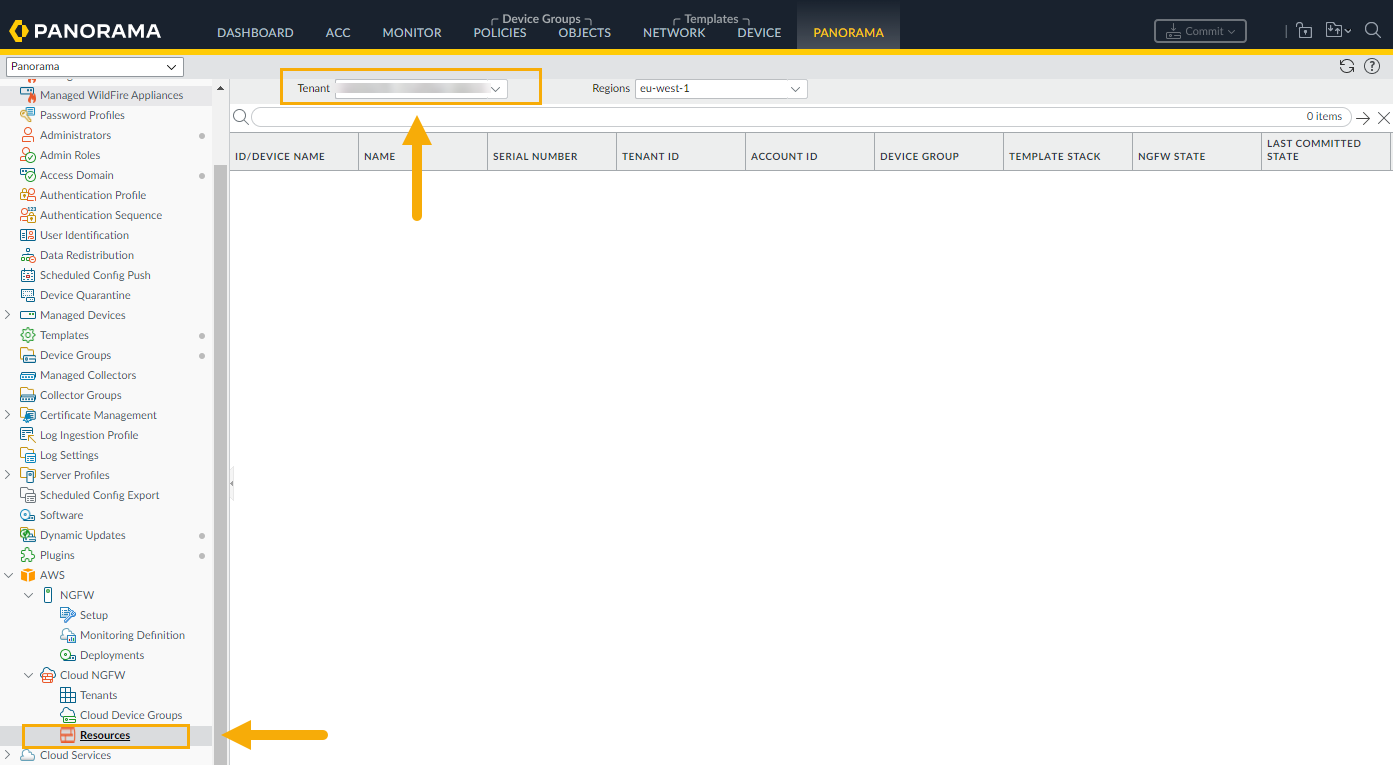The width and height of the screenshot is (1393, 765).
Task: Click the left sidebar vertical scrollbar
Action: point(220,400)
